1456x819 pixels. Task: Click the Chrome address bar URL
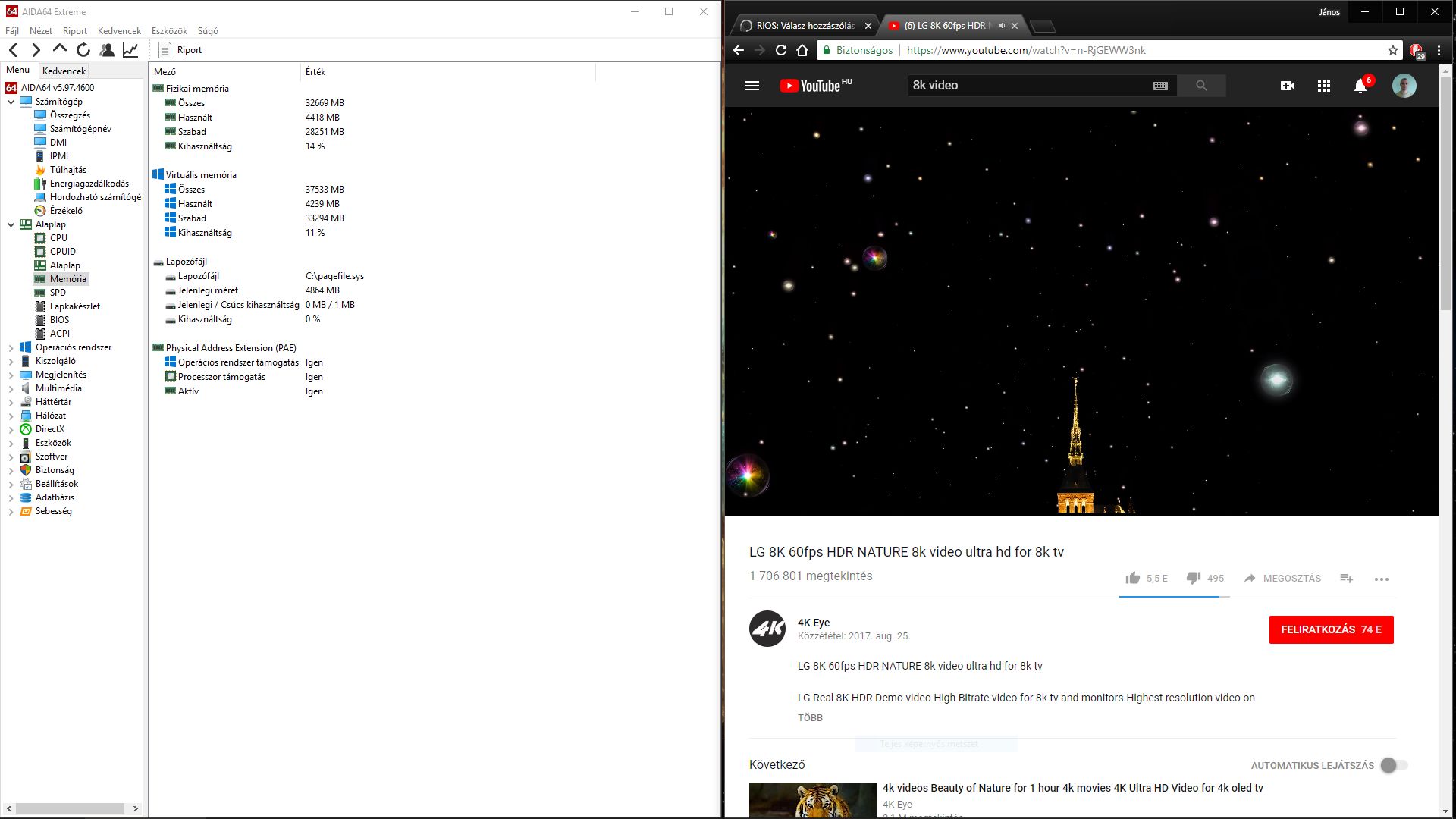click(x=1026, y=50)
